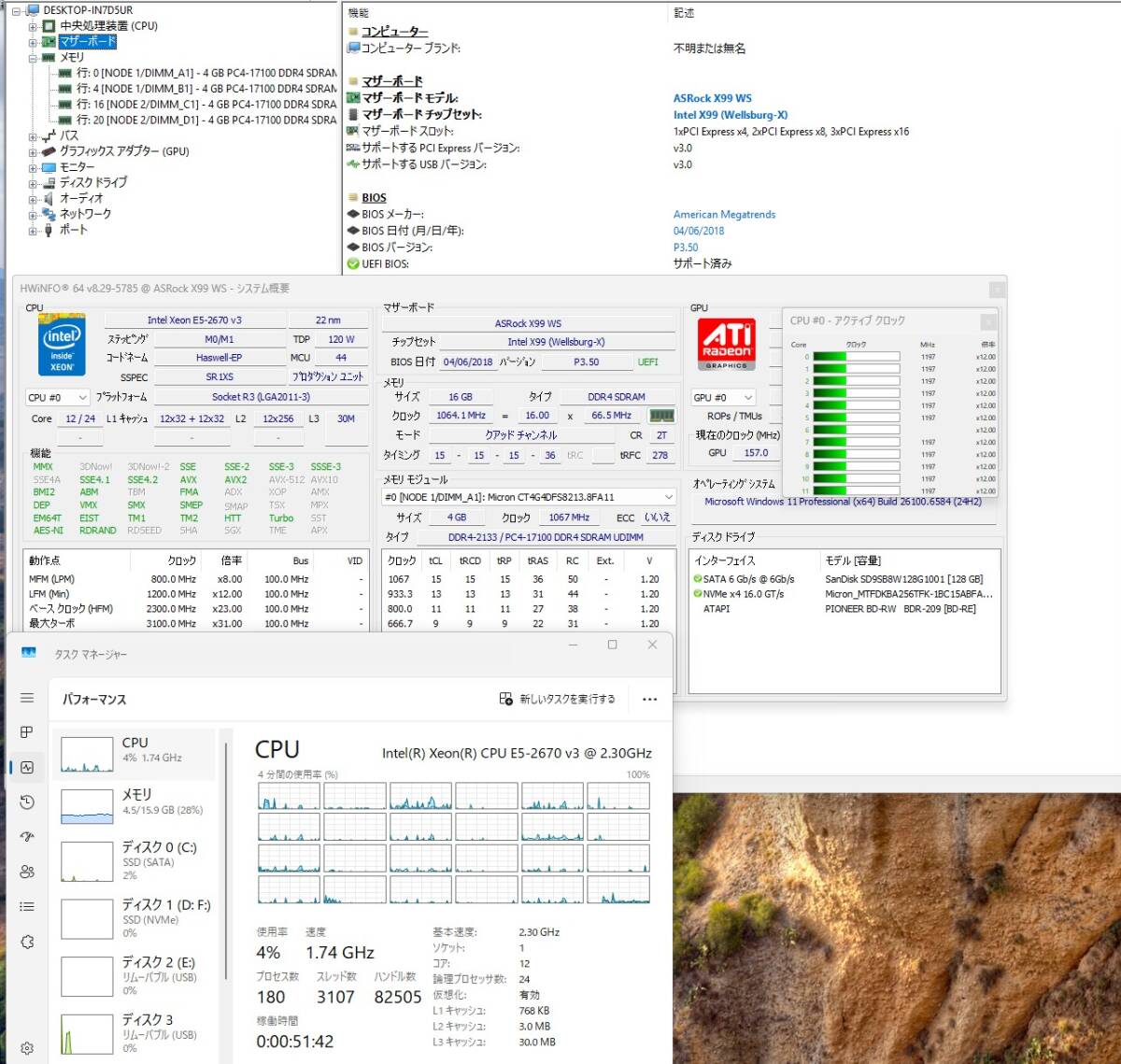The width and height of the screenshot is (1121, 1064).
Task: Open Startup apps speedometer icon
Action: (x=27, y=837)
